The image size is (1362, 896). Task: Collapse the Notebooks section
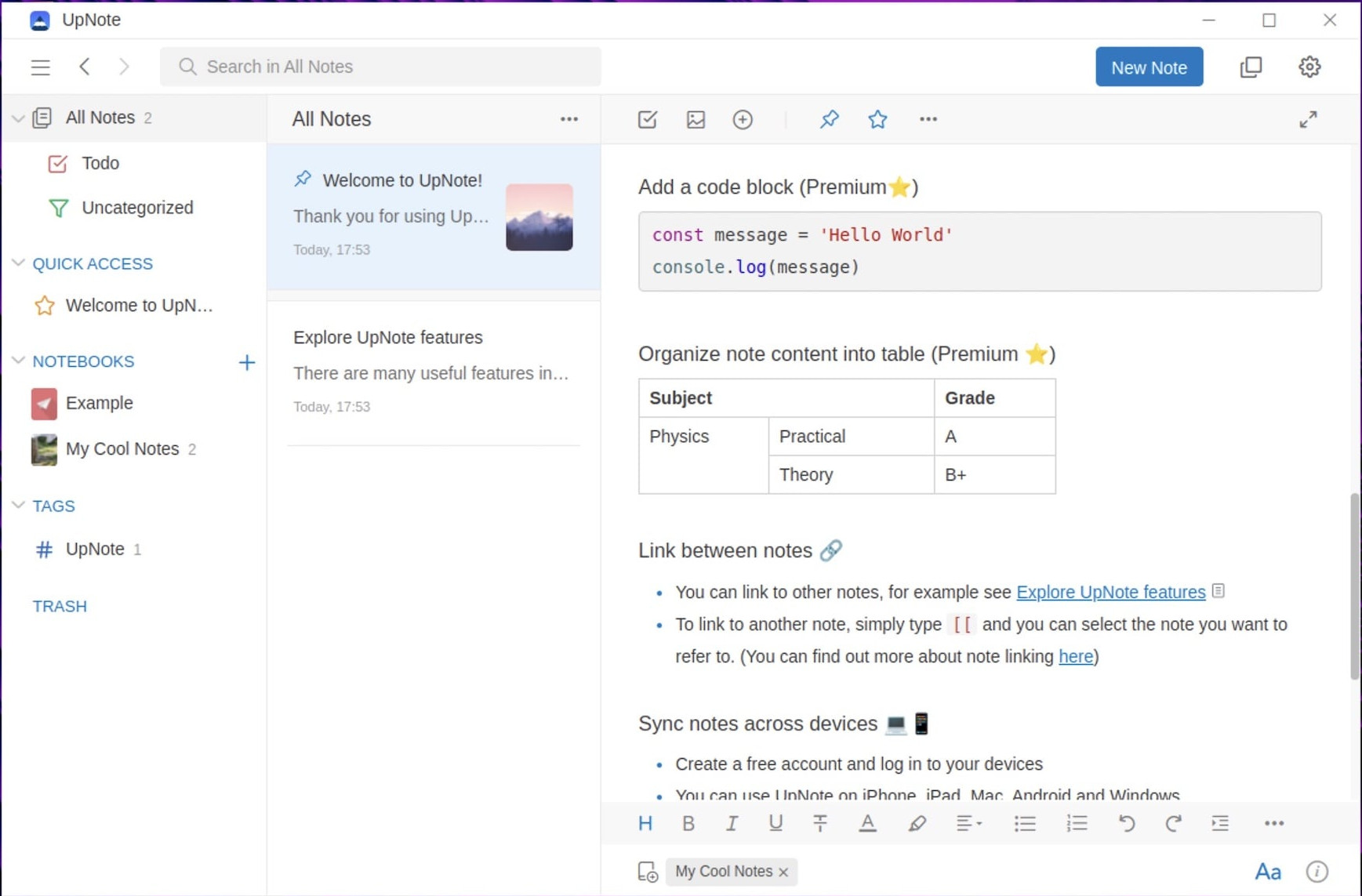tap(18, 361)
